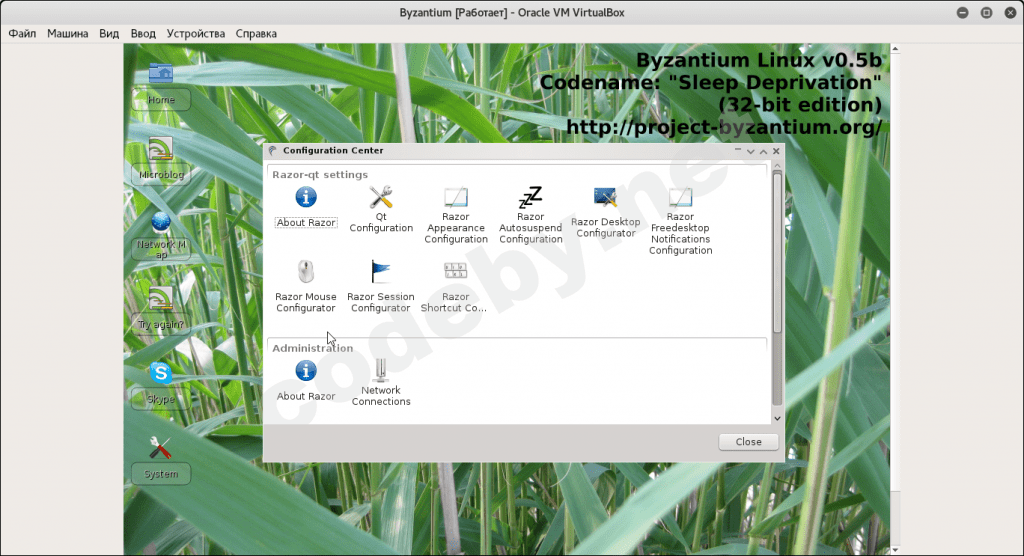Click VirtualBox viewport scroll up arrow
This screenshot has height=556, width=1024.
(895, 49)
